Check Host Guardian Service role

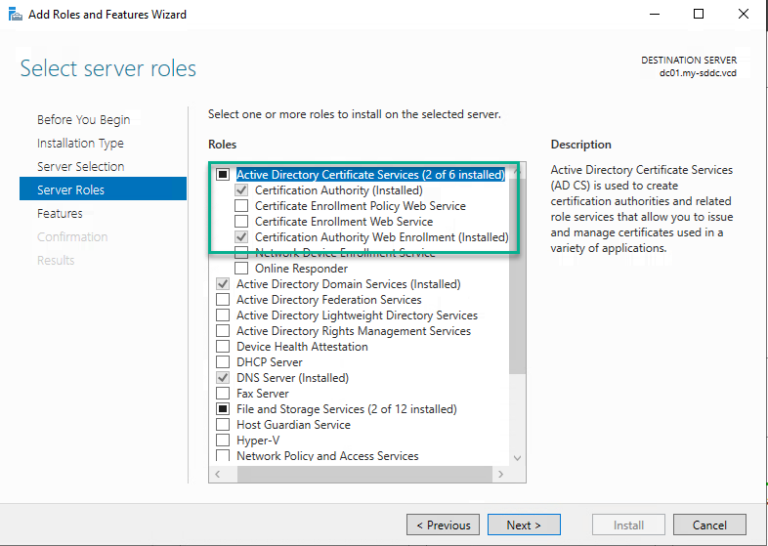223,425
